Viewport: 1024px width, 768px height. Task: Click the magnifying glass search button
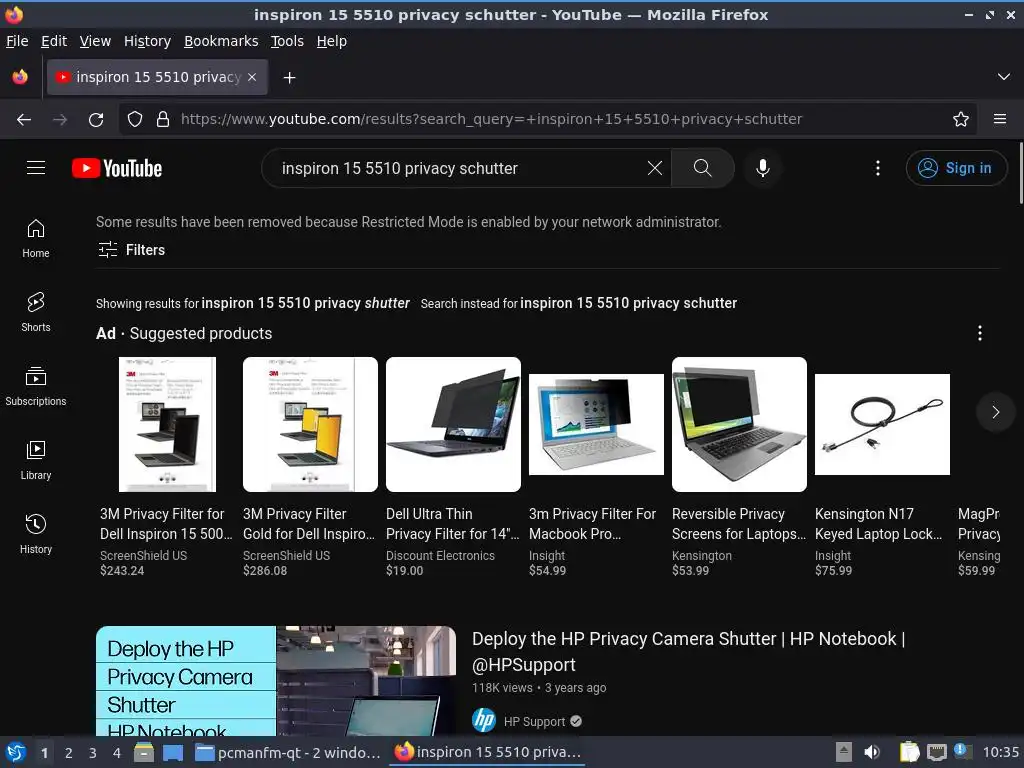[x=703, y=168]
